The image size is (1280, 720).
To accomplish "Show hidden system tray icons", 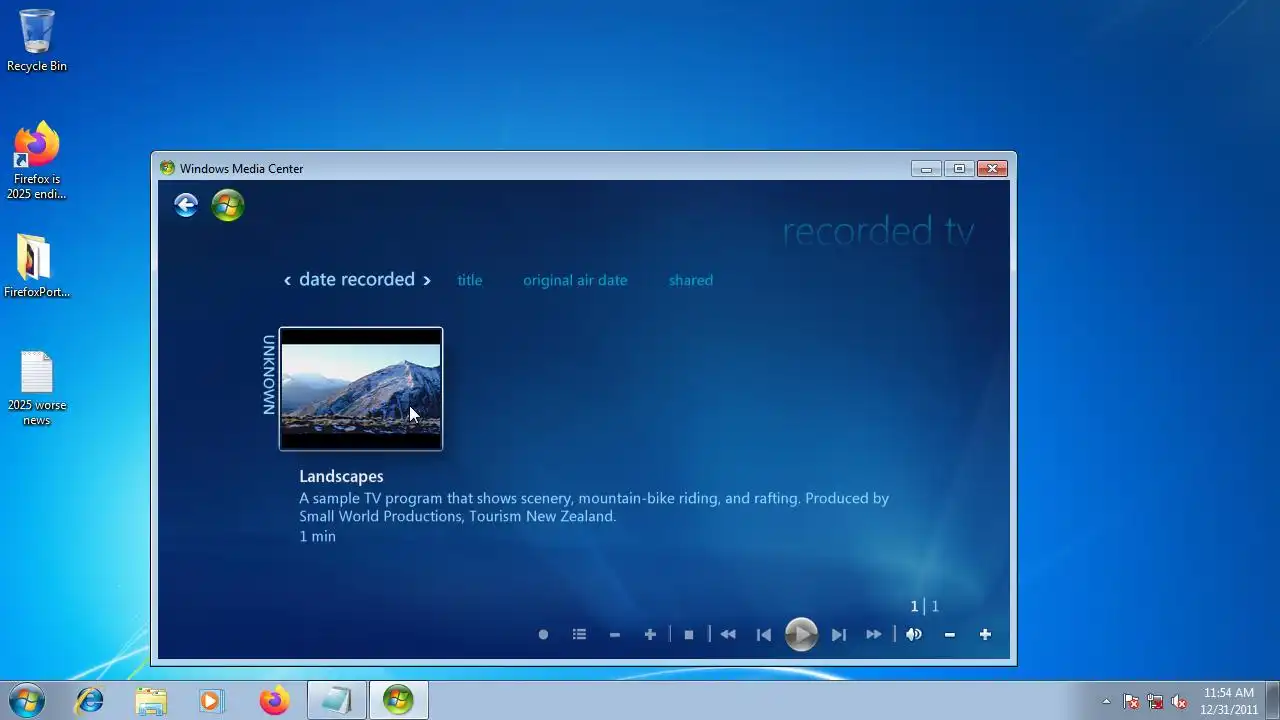I will pos(1106,701).
